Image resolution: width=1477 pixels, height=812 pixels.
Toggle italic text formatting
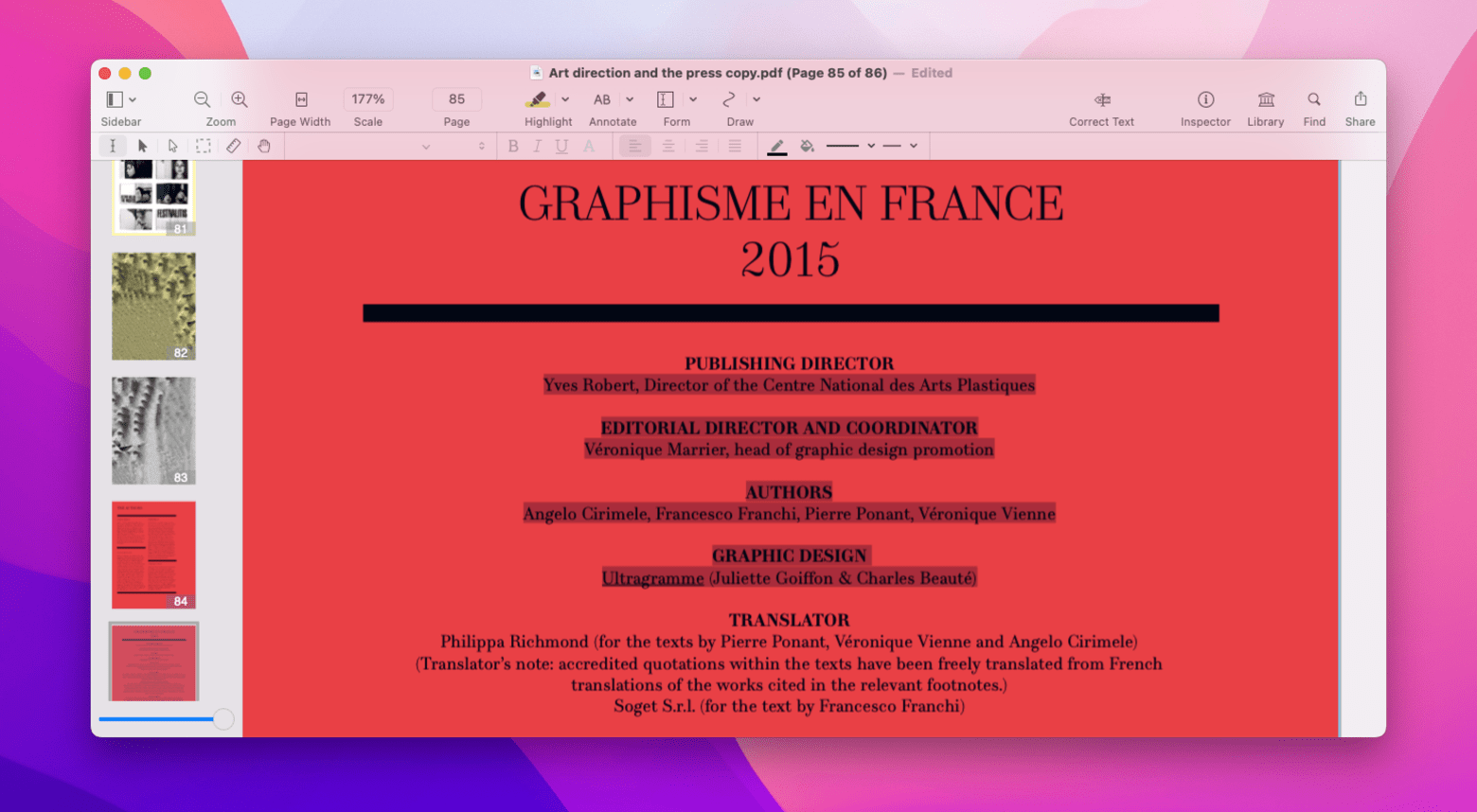537,145
